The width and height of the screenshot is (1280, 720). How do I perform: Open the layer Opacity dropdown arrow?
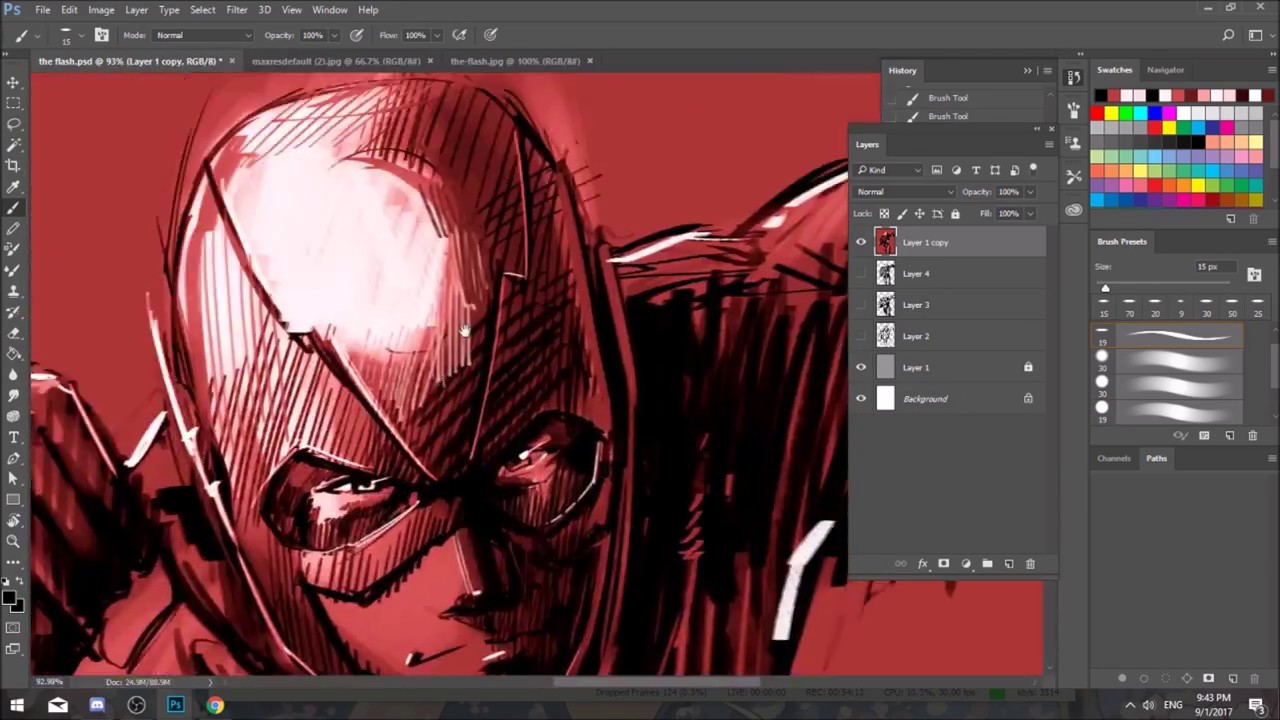[1030, 192]
